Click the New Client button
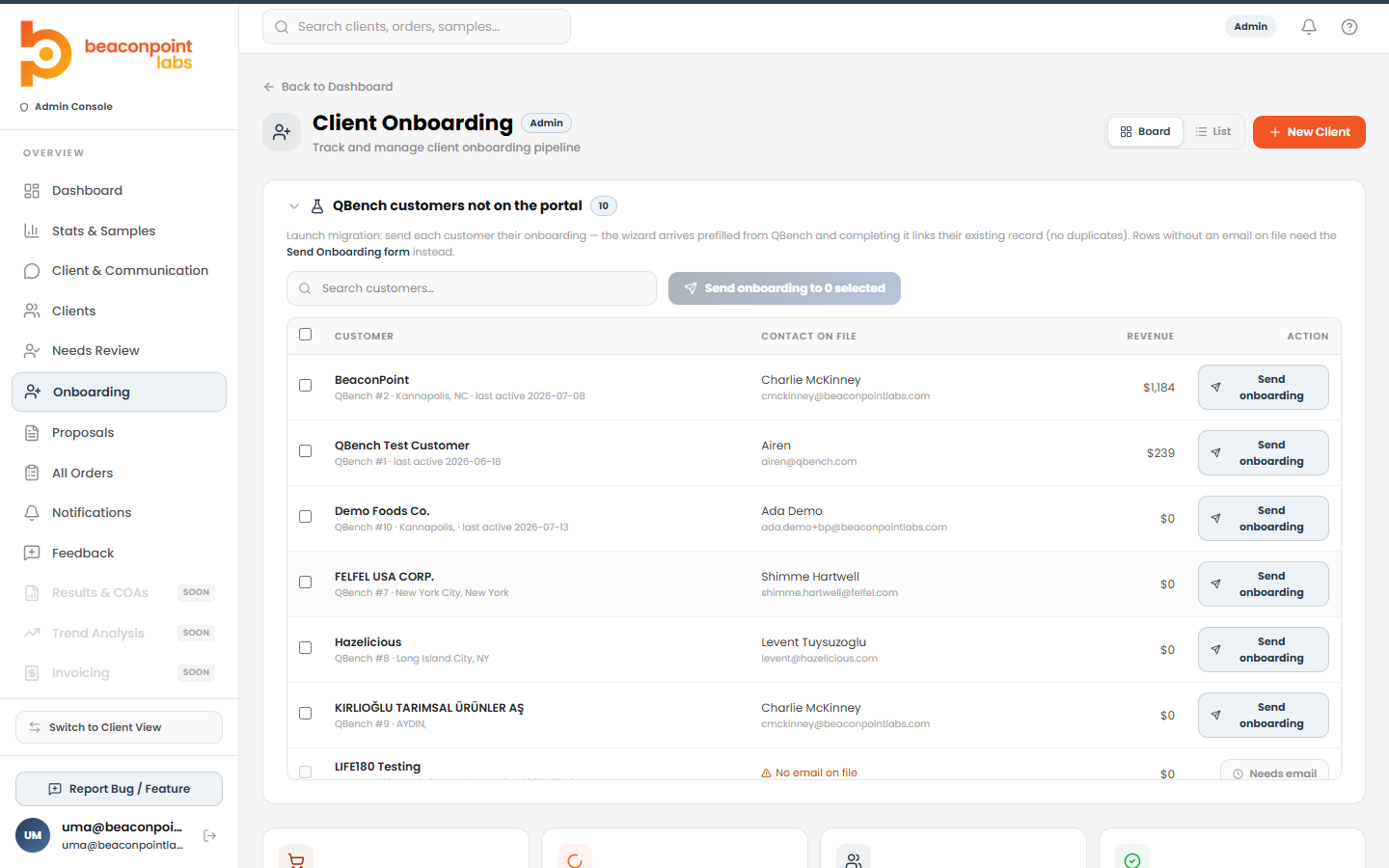This screenshot has height=868, width=1389. pyautogui.click(x=1309, y=132)
